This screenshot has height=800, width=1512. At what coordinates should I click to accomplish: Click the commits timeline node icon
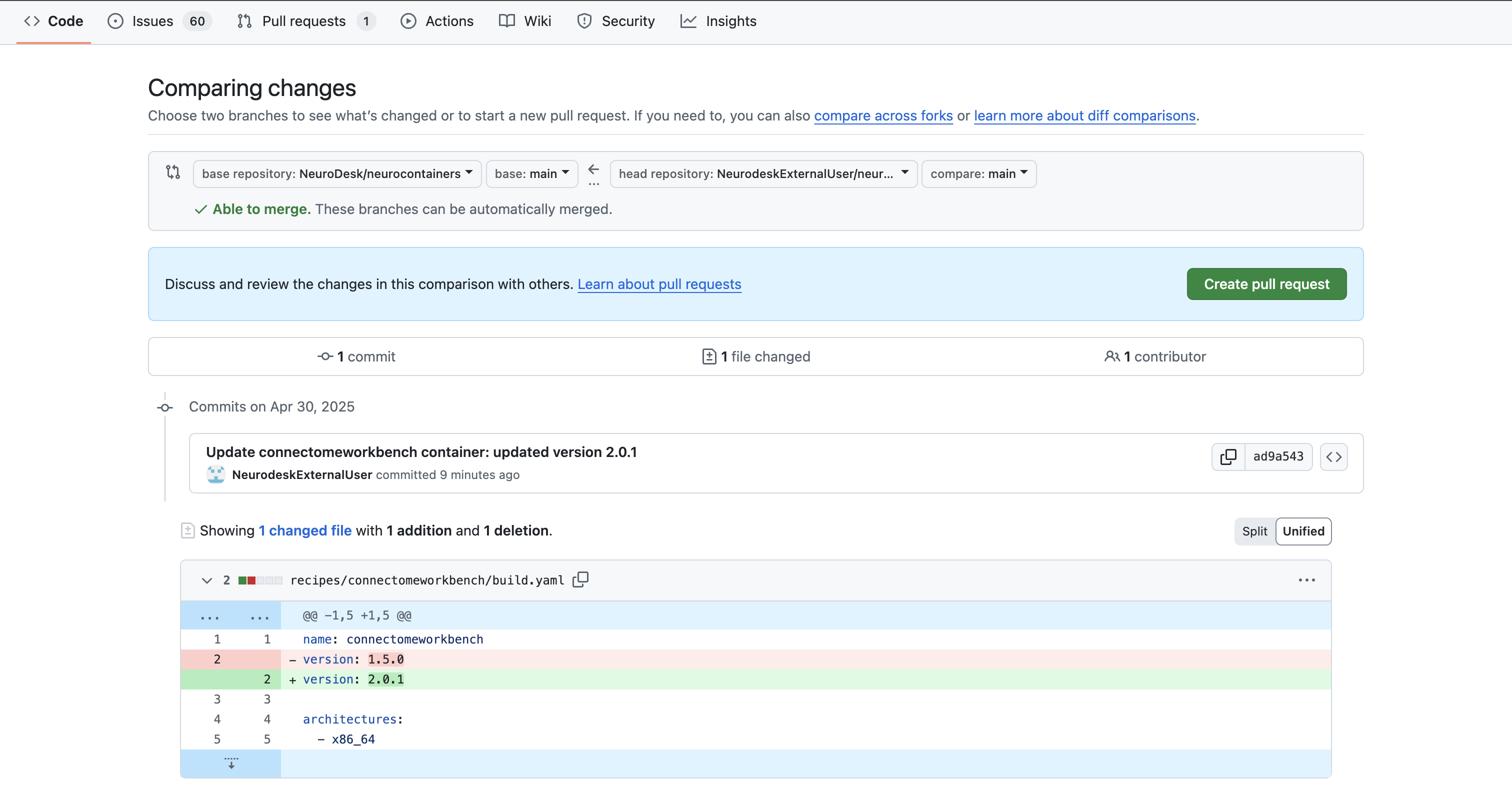point(165,407)
